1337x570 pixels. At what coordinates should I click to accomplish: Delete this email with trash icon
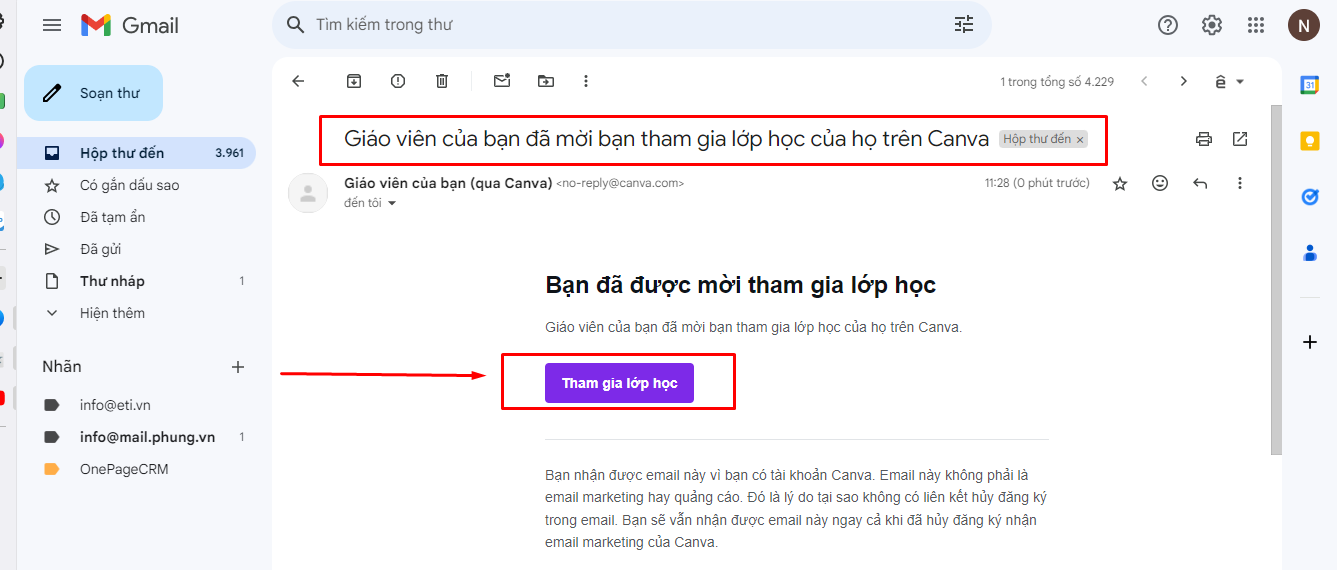click(442, 81)
